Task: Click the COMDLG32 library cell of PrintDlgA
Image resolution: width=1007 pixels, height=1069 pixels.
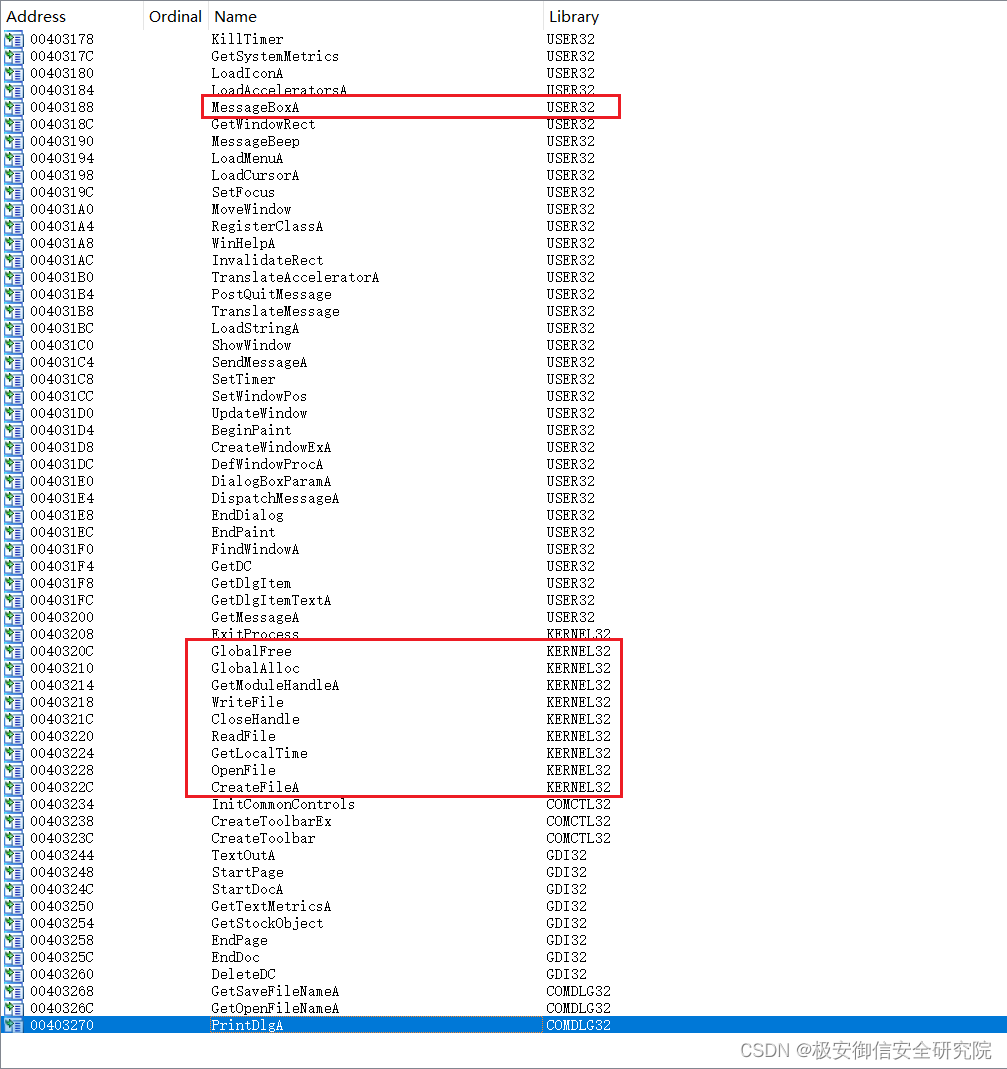Action: pos(578,1025)
